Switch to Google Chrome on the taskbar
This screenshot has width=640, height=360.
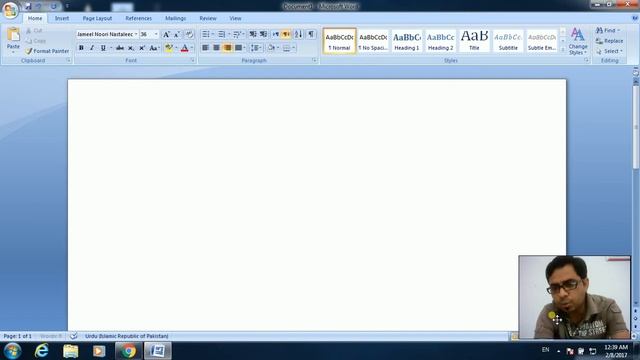(128, 351)
